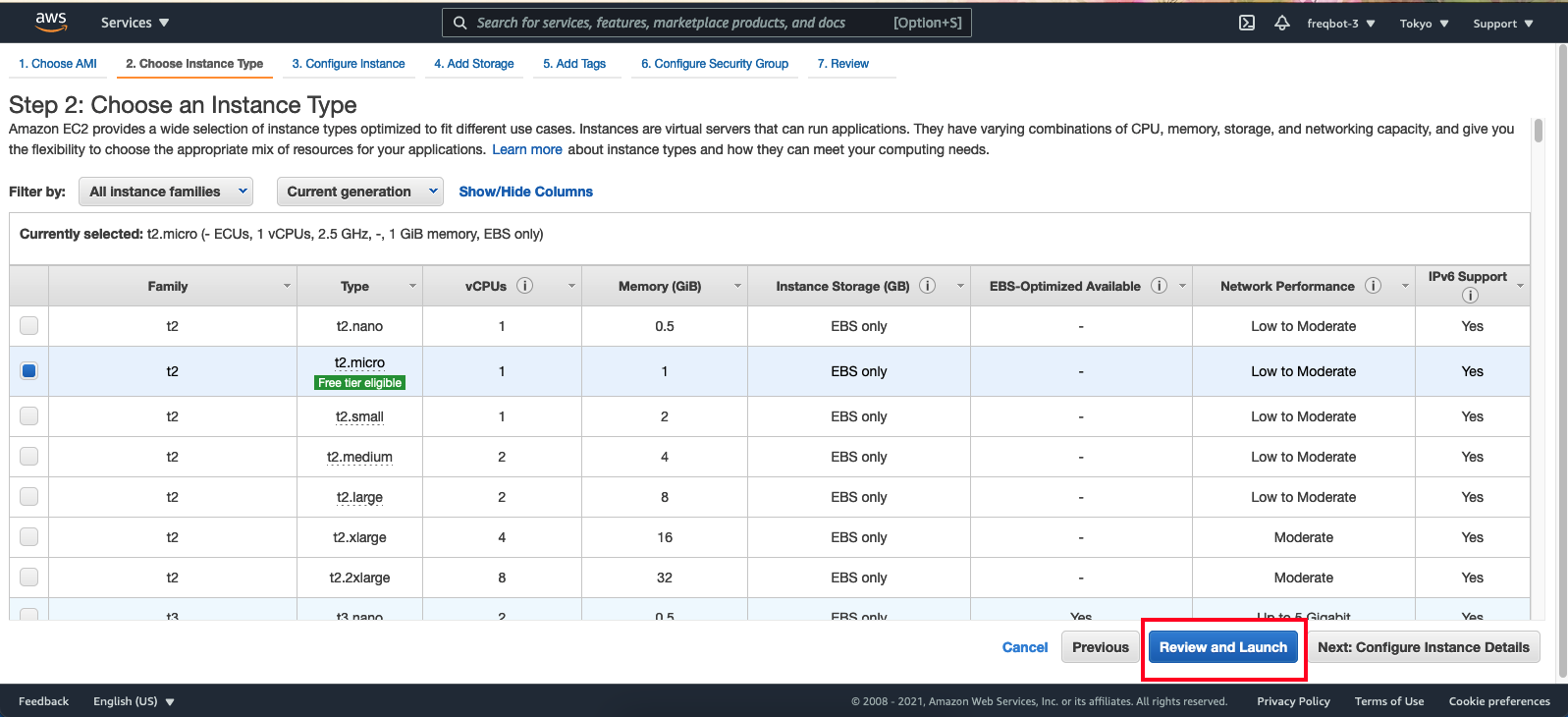Viewport: 1568px width, 717px height.
Task: Go to 7. Review step
Action: point(843,64)
